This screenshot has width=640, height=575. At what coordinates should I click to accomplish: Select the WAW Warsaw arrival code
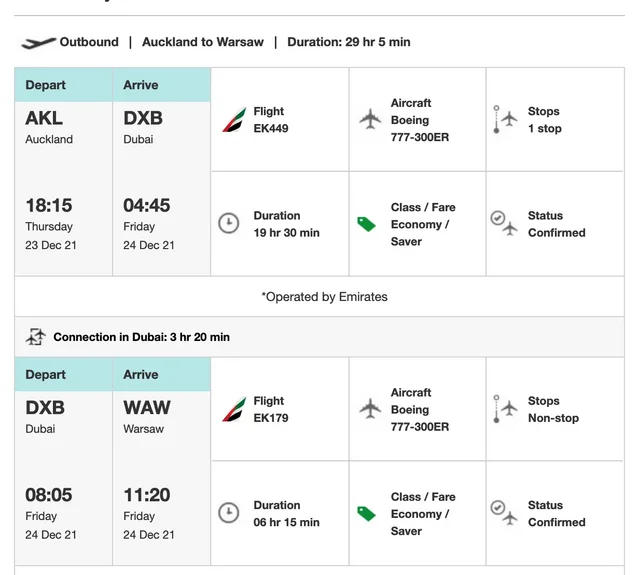(147, 408)
